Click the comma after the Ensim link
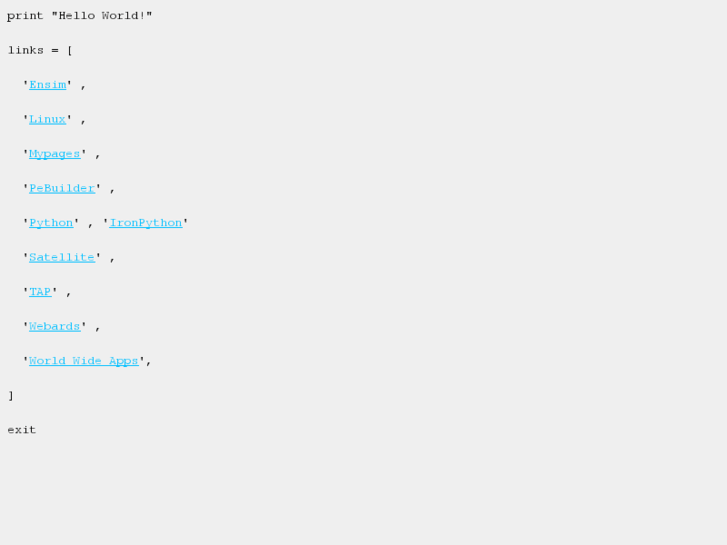The image size is (727, 545). pyautogui.click(x=84, y=87)
